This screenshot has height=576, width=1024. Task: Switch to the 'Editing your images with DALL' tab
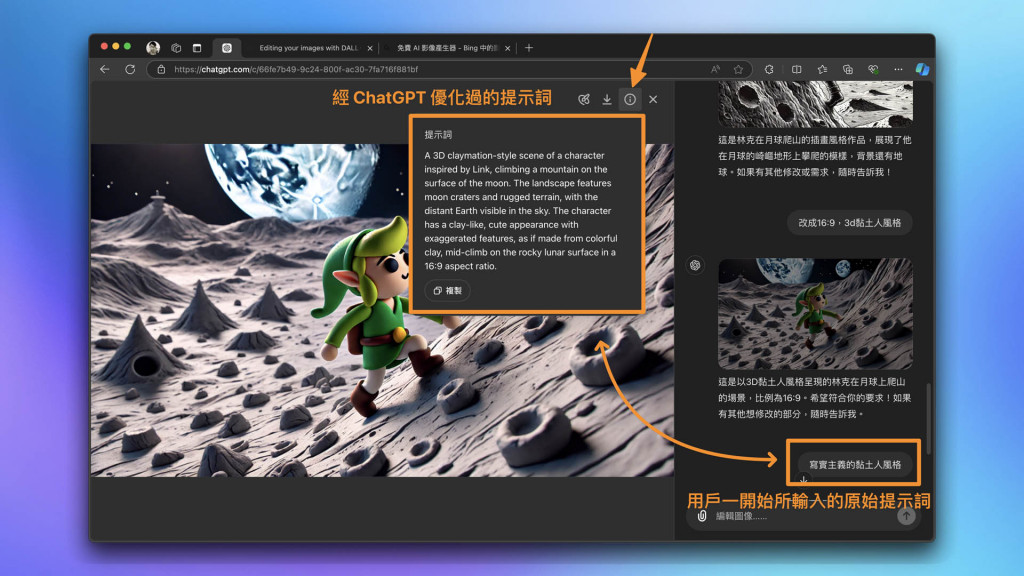pos(308,48)
